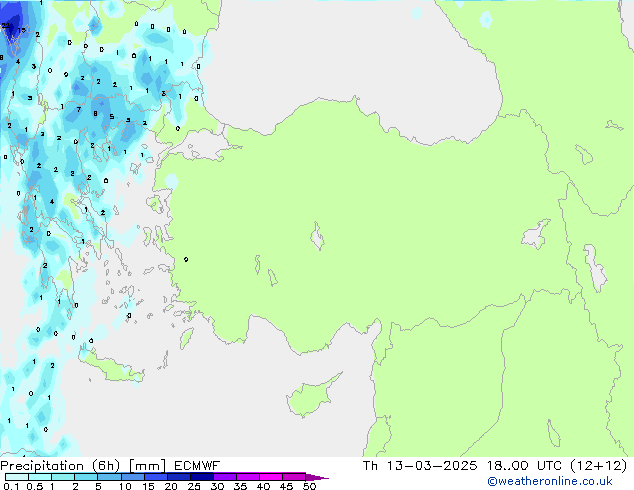Click the island of Crete on the map
Viewport: 634px width, 490px height.
pos(112,367)
